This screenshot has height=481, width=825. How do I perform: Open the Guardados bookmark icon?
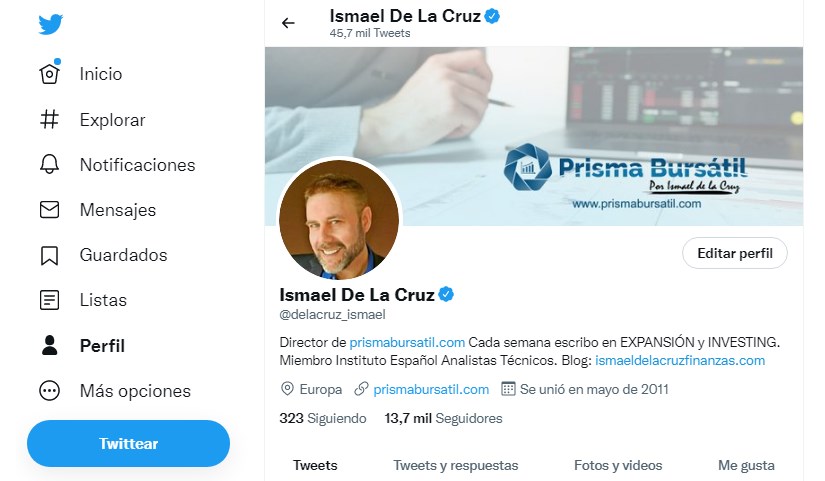coord(50,255)
